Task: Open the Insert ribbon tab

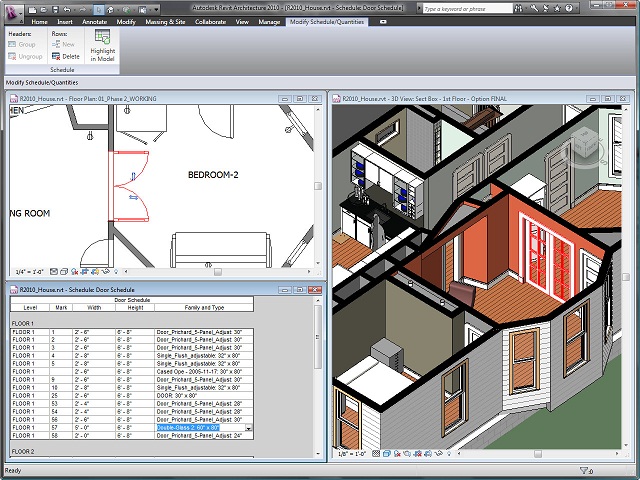Action: coord(65,22)
